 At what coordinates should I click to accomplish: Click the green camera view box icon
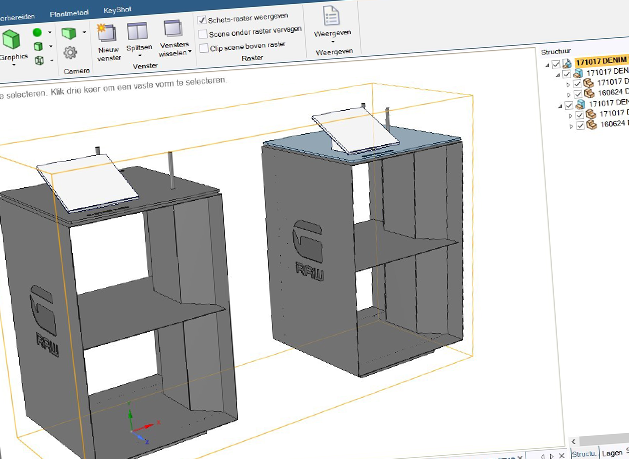coord(69,33)
